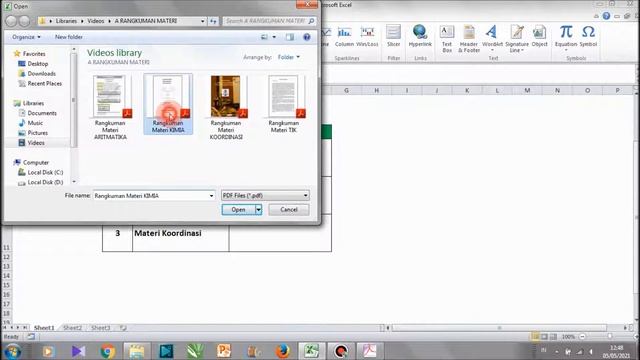Open Downloads in navigation pane
This screenshot has height=360, width=640.
point(41,73)
